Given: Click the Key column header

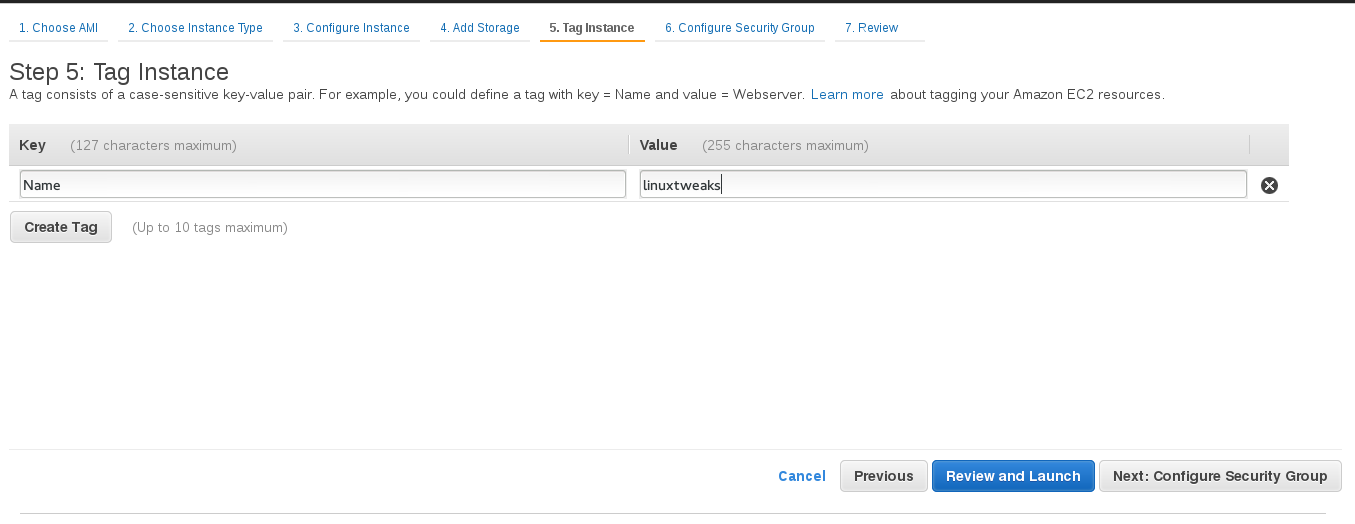Looking at the screenshot, I should (x=33, y=145).
